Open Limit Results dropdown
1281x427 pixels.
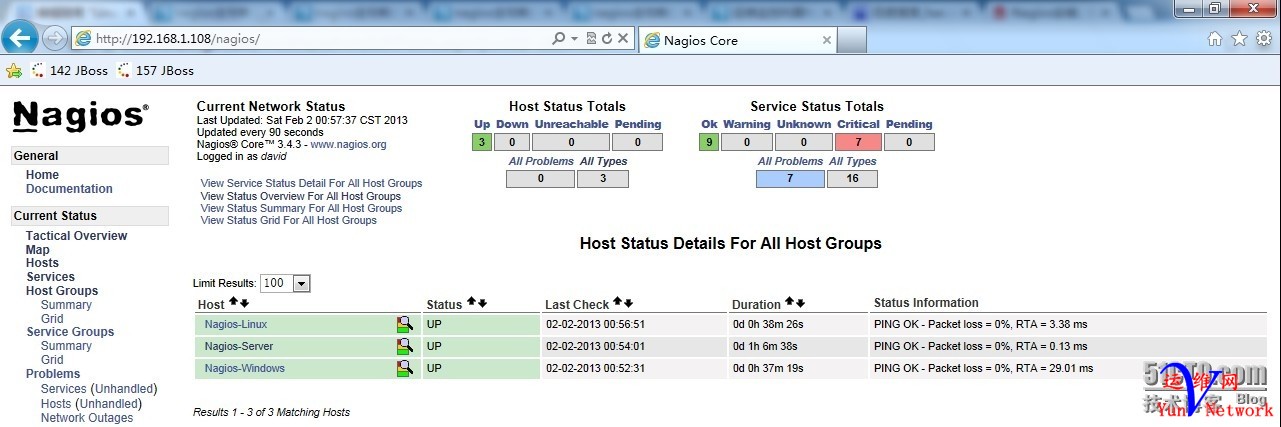pos(285,283)
